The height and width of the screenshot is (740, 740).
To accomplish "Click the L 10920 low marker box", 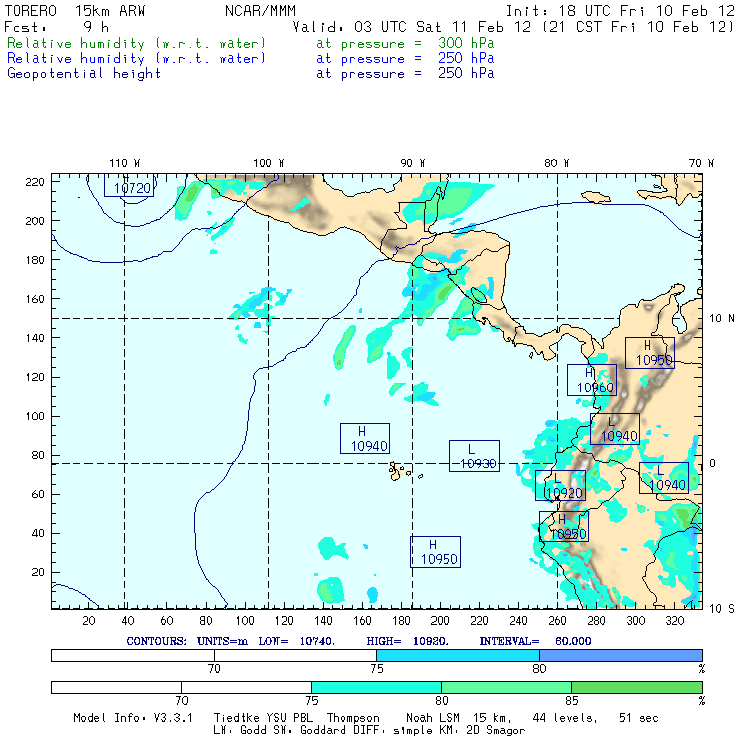I will click(x=560, y=486).
